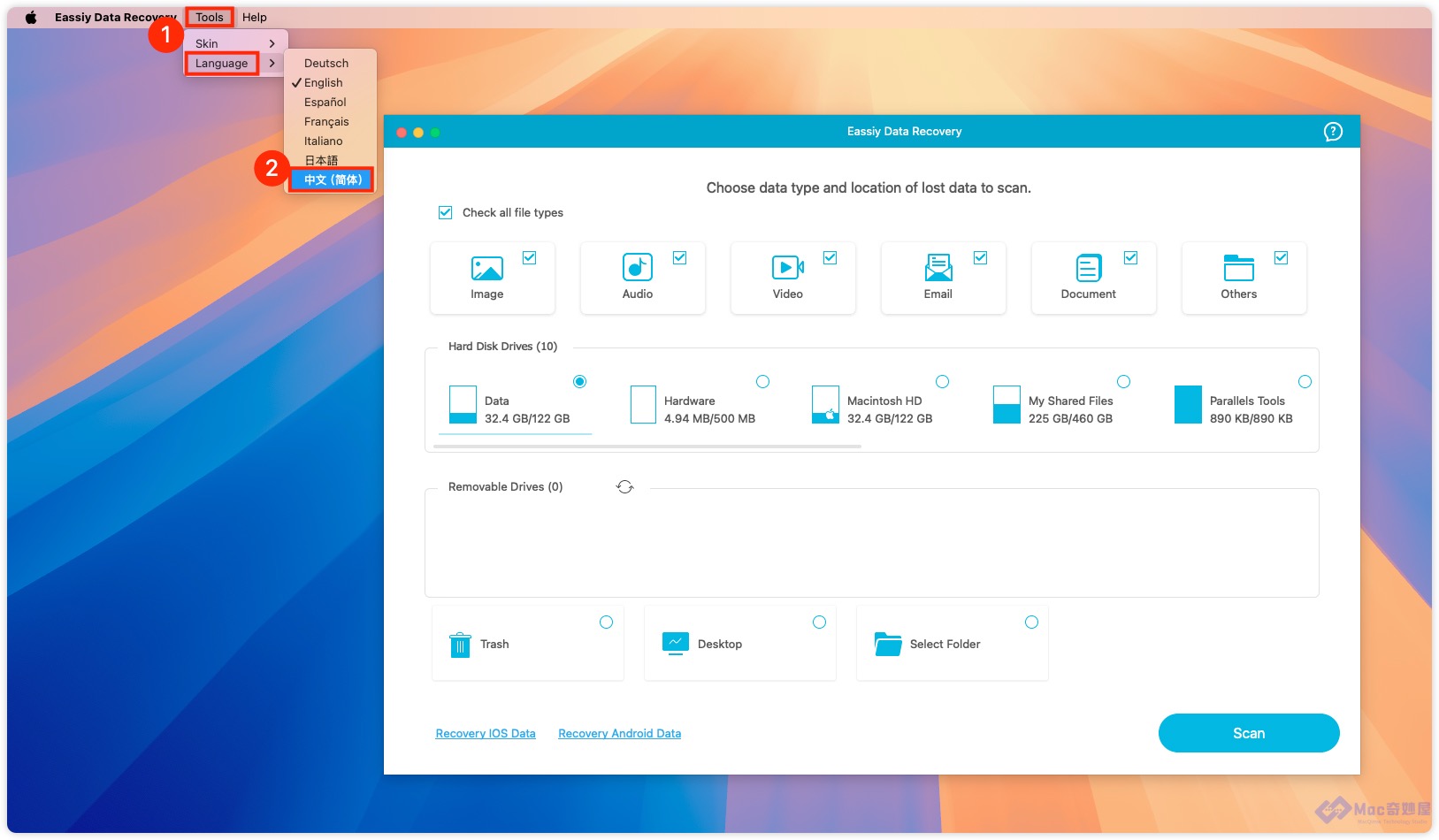Select My Shared Files radio button

click(x=1124, y=382)
